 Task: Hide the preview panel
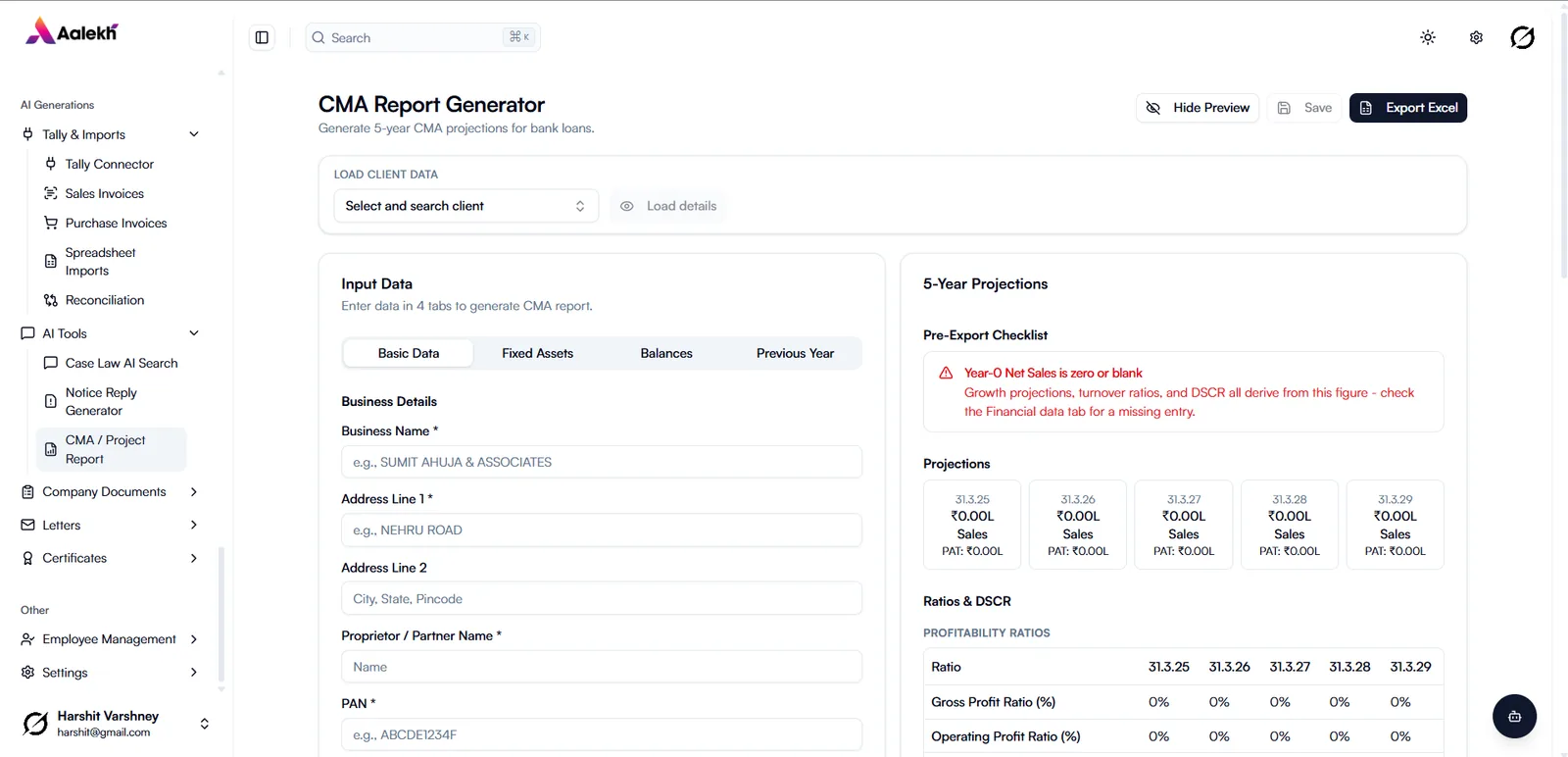point(1198,108)
